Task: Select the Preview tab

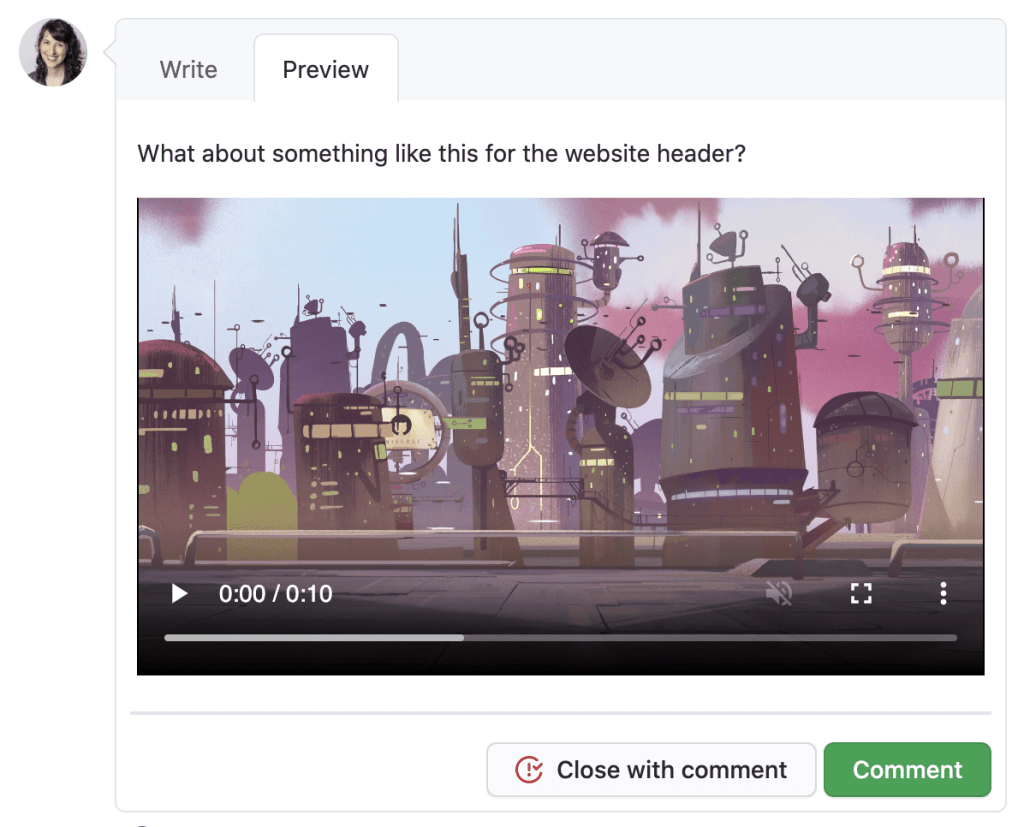Action: click(325, 70)
